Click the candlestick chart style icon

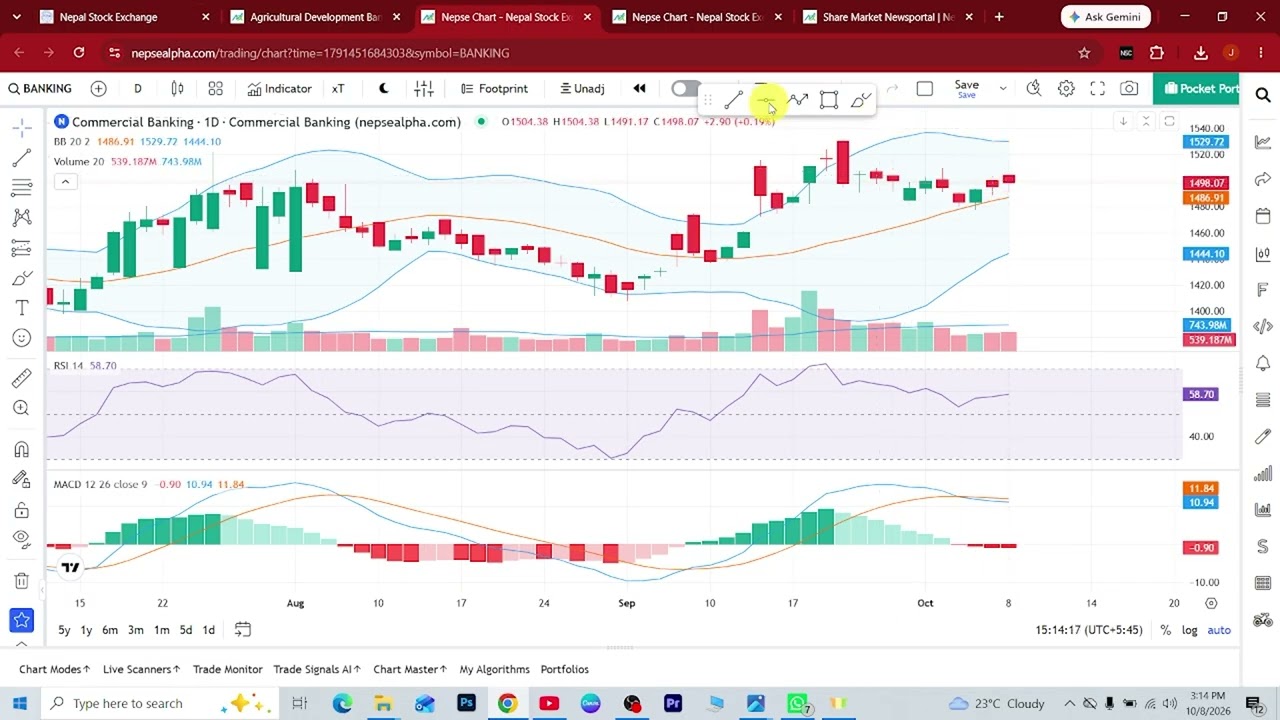(178, 89)
